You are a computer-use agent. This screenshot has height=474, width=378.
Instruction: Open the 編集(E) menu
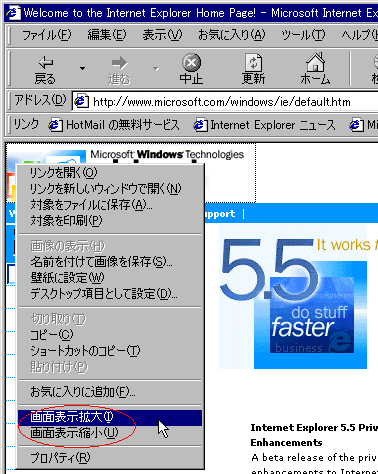click(x=107, y=35)
